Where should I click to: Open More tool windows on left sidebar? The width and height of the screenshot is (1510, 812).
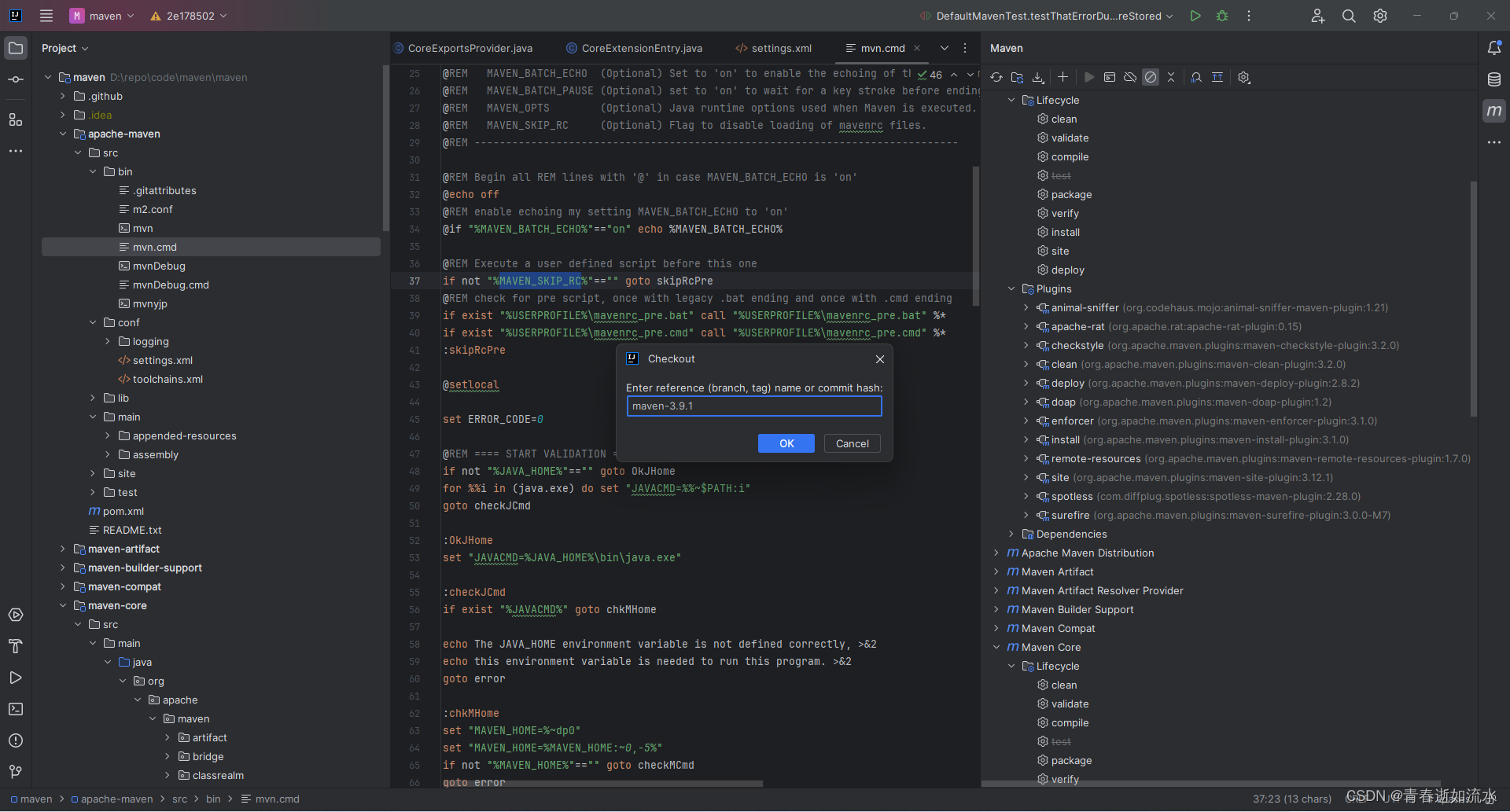(16, 151)
